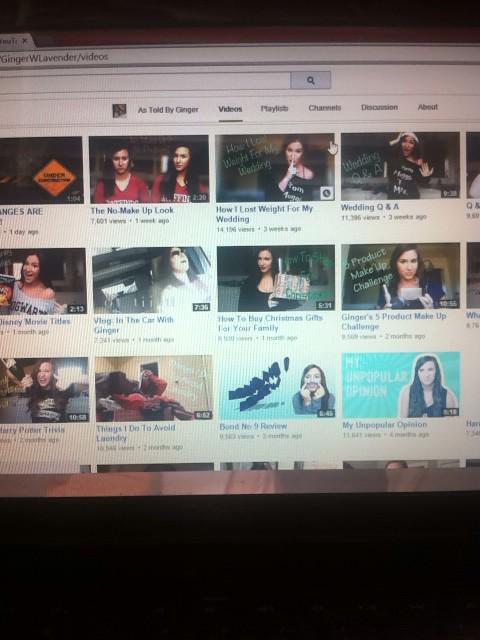The image size is (480, 640).
Task: Open the My Unpopular Opinion thumbnail
Action: click(401, 384)
